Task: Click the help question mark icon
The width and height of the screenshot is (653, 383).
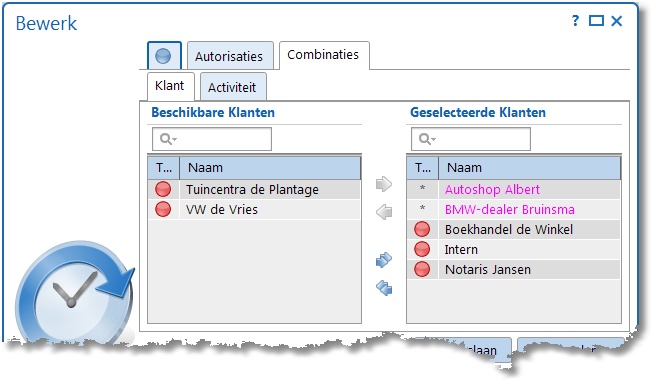Action: (576, 20)
